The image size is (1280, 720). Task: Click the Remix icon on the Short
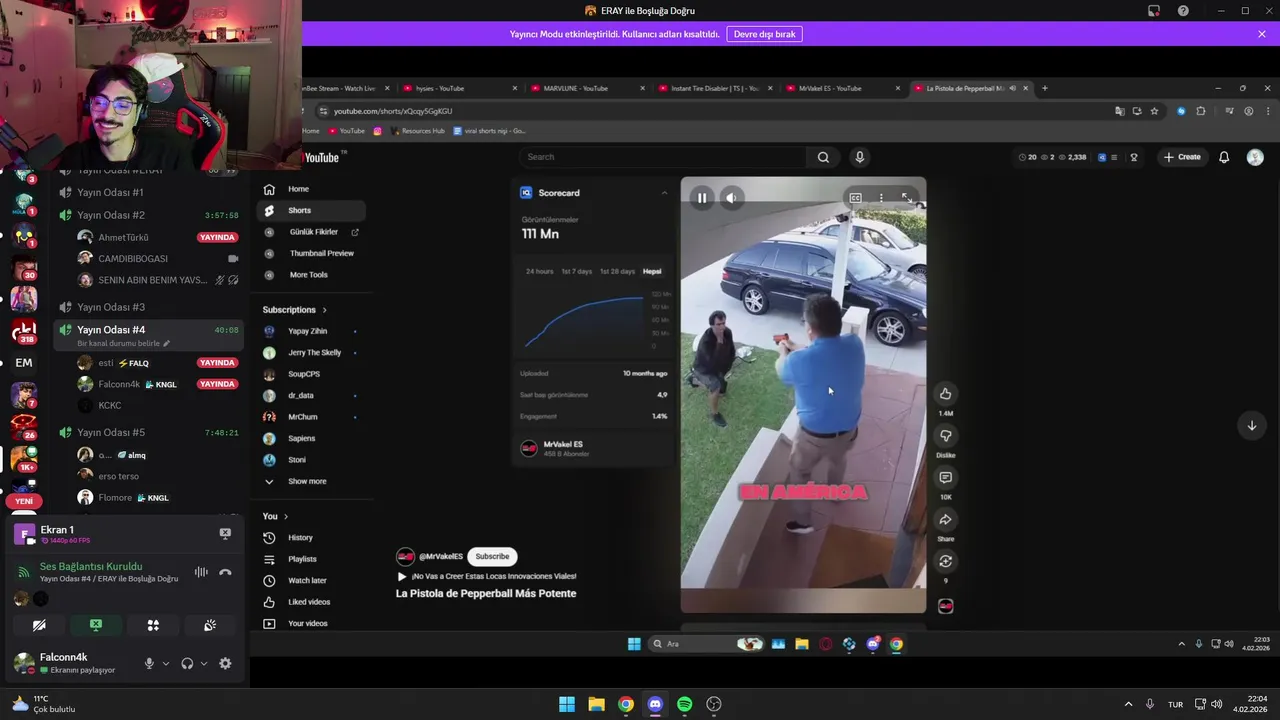tap(945, 561)
